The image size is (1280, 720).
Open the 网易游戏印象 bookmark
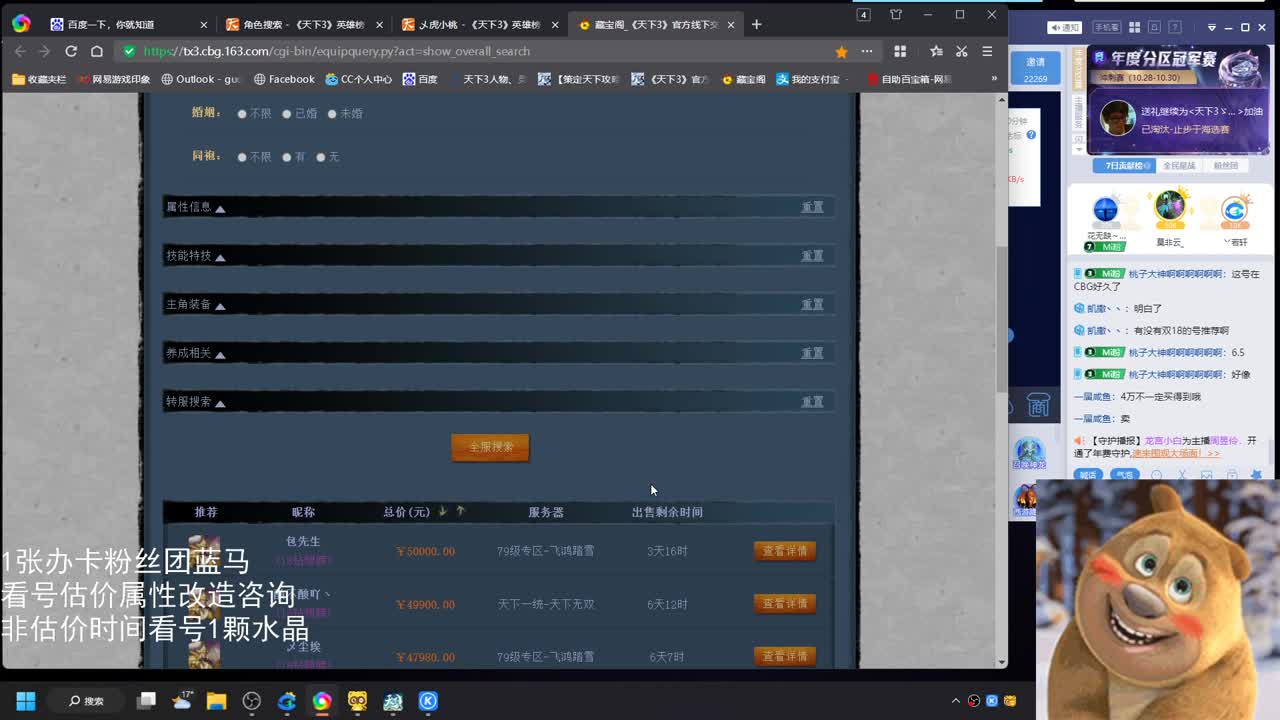pos(113,79)
